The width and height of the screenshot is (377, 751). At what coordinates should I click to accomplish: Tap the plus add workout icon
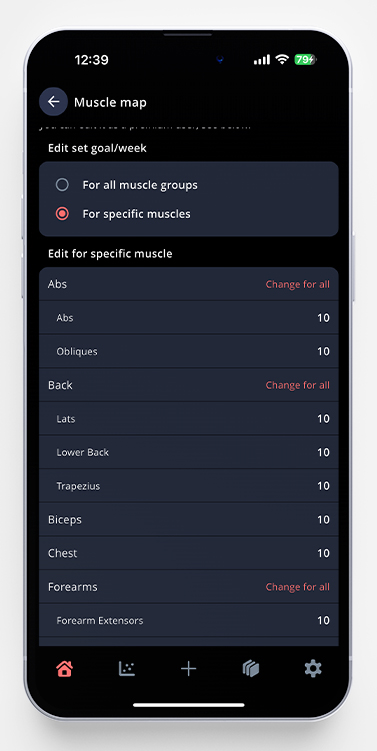189,668
